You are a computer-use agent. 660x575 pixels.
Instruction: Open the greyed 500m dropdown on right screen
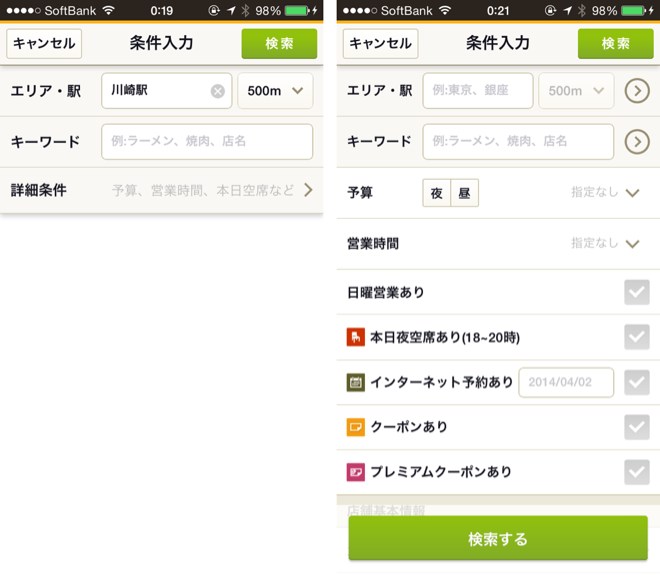click(576, 91)
